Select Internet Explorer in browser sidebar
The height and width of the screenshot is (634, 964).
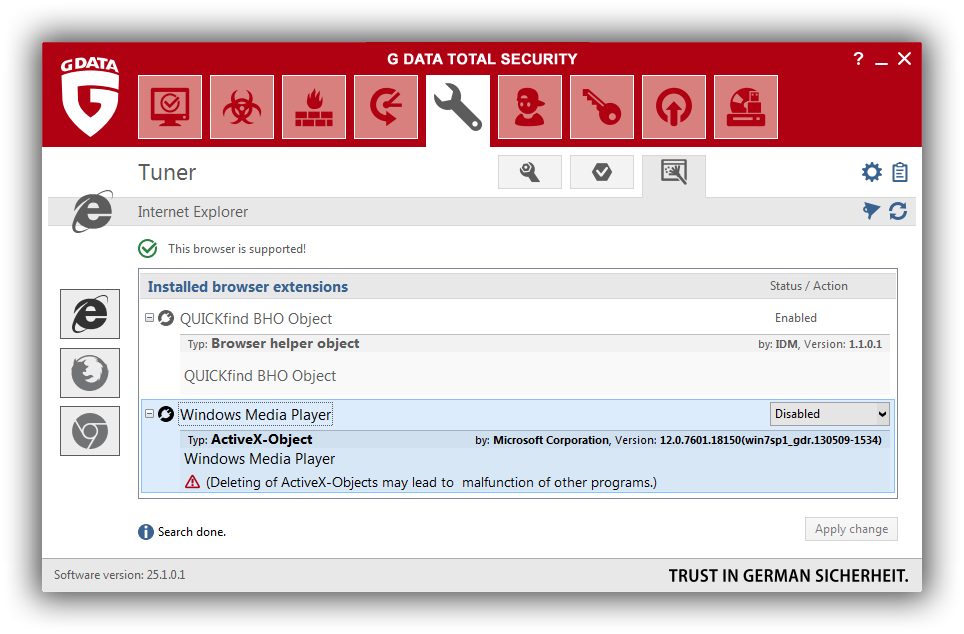coord(90,314)
